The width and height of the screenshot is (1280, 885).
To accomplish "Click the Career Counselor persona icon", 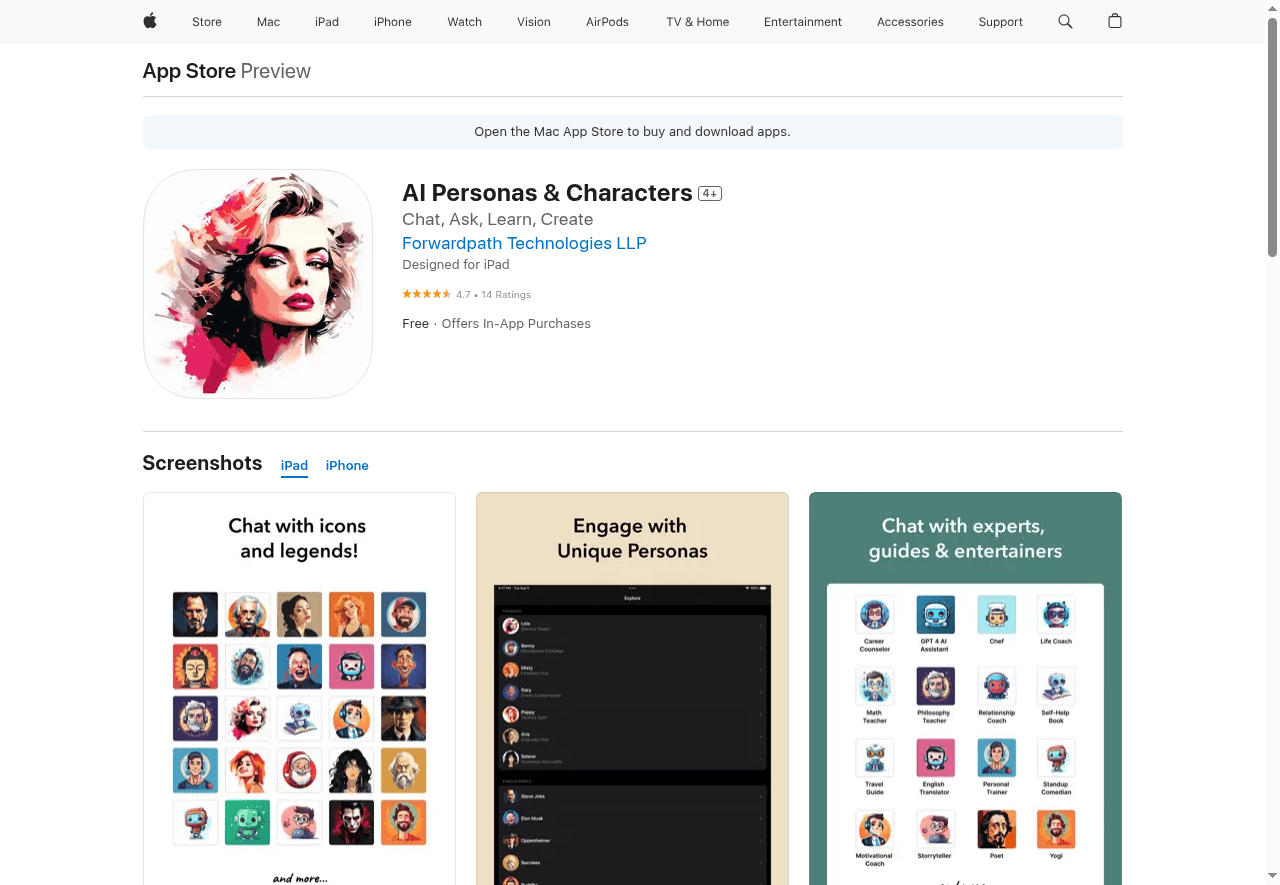I will click(x=874, y=615).
